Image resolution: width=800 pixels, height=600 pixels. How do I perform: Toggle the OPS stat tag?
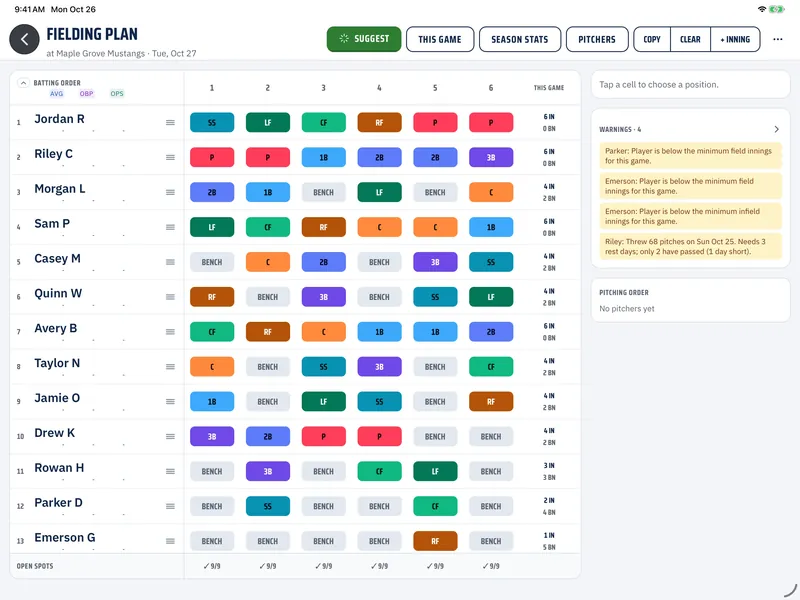(x=117, y=93)
